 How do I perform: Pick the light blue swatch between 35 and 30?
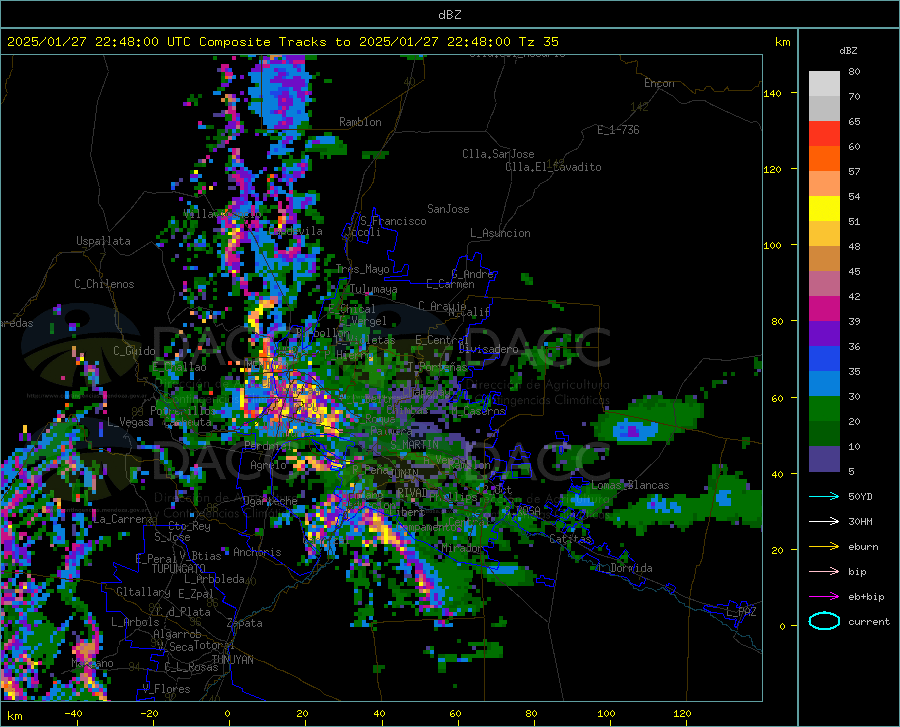tap(824, 384)
